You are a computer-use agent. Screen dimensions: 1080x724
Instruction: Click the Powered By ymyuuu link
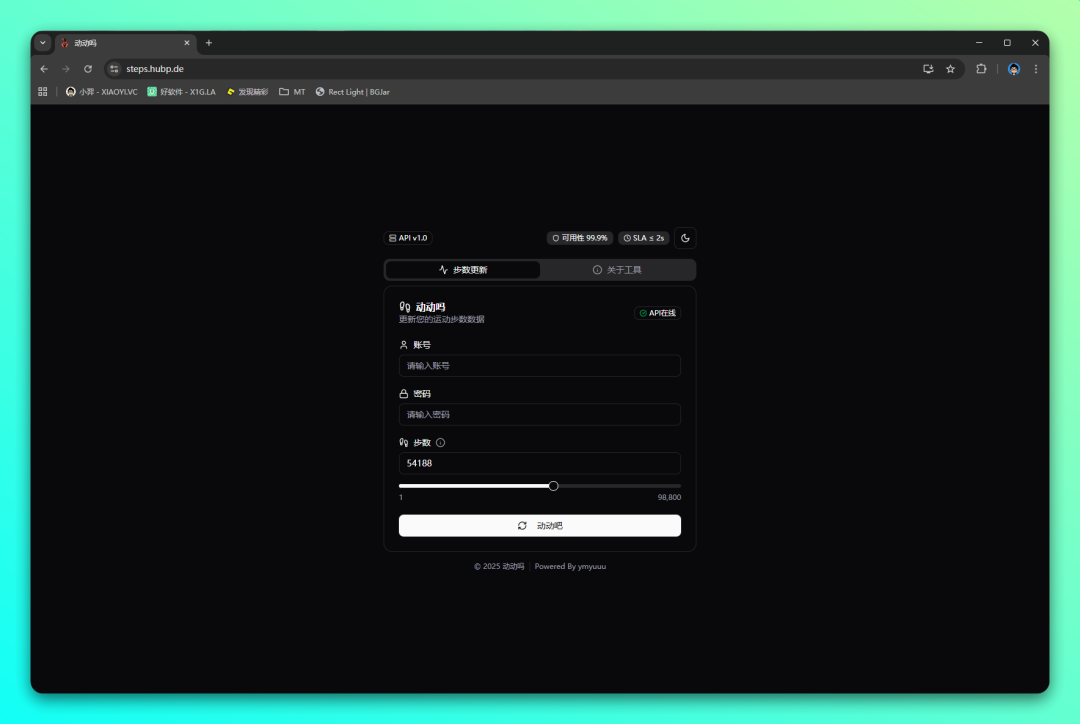pyautogui.click(x=570, y=567)
